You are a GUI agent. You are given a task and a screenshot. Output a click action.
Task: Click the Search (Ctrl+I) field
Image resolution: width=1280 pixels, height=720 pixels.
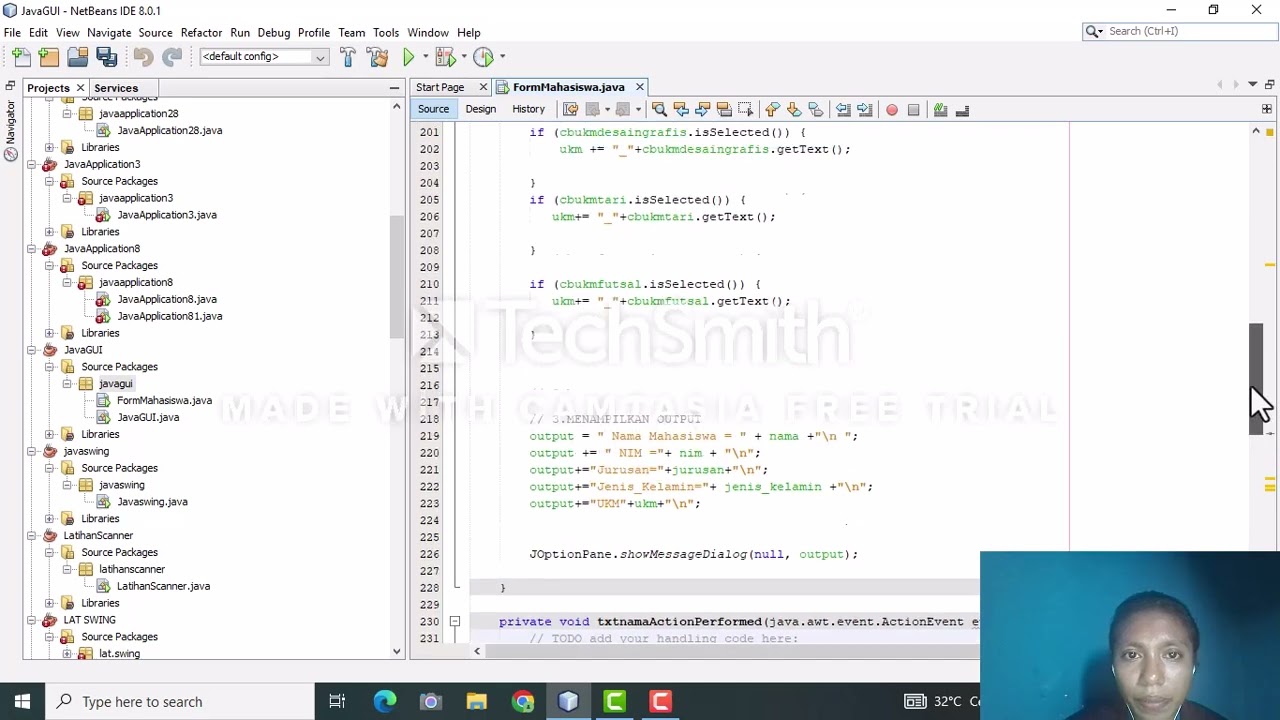[x=1178, y=31]
